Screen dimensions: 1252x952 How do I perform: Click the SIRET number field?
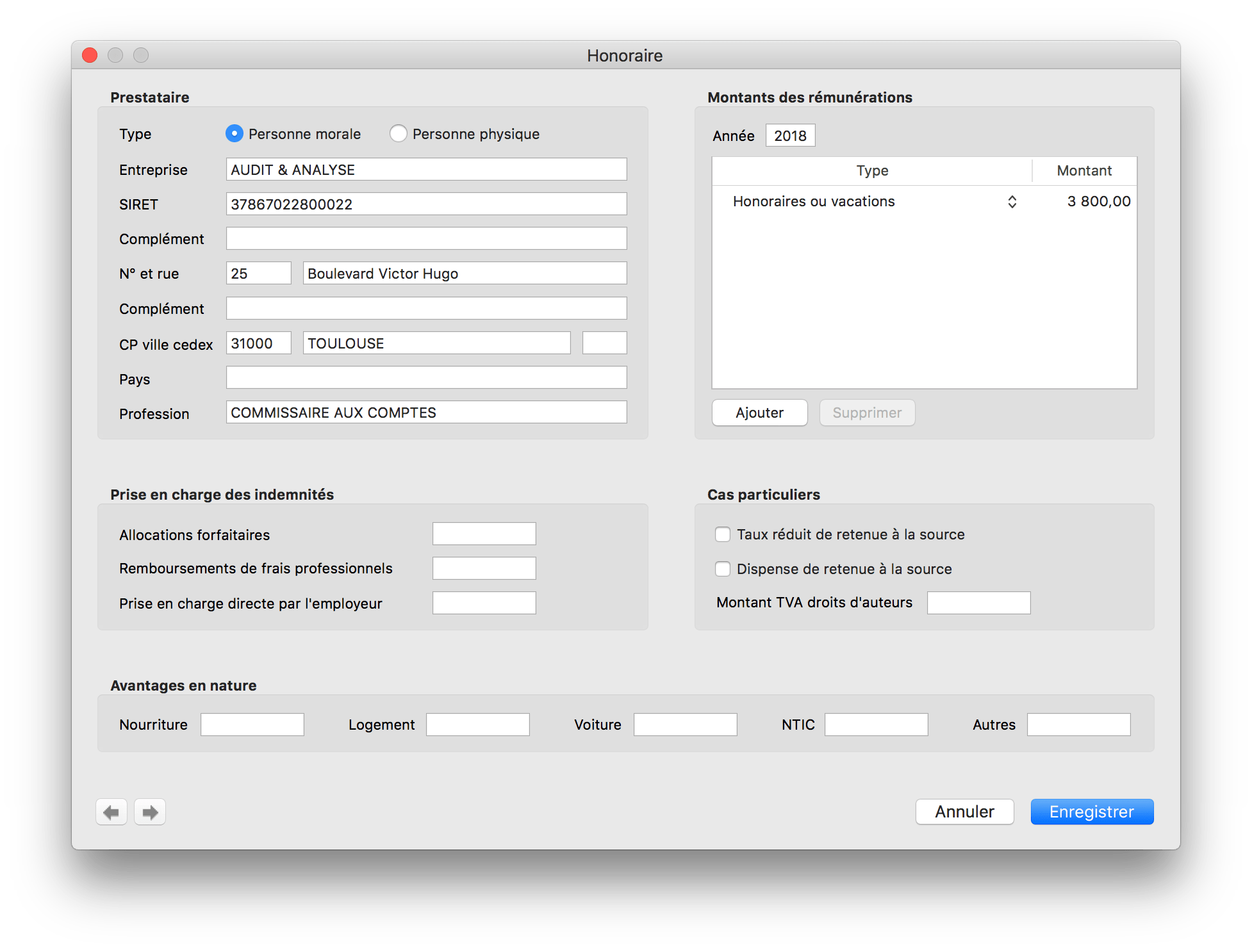tap(427, 204)
